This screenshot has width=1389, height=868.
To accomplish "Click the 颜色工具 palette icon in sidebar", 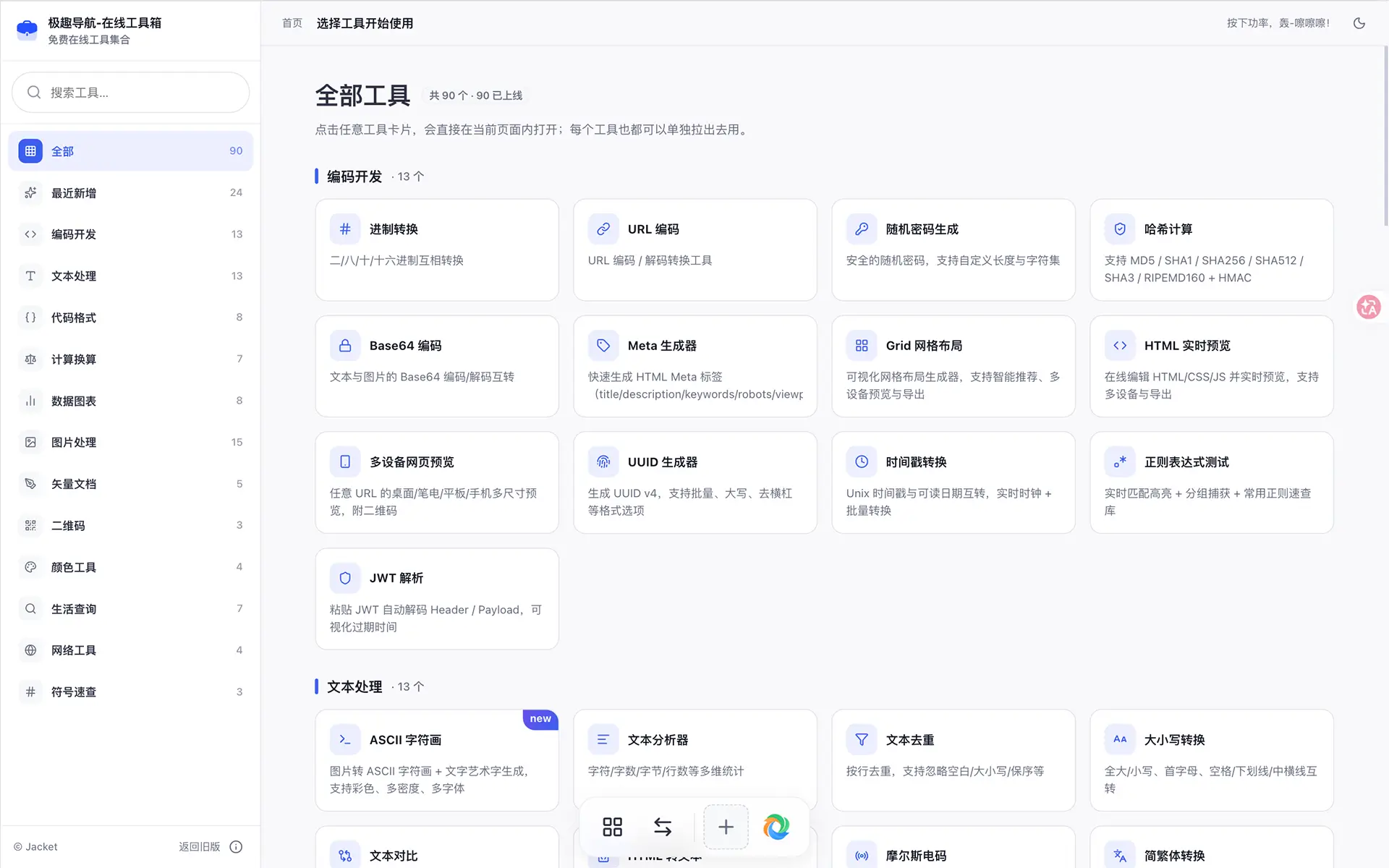I will pyautogui.click(x=30, y=567).
